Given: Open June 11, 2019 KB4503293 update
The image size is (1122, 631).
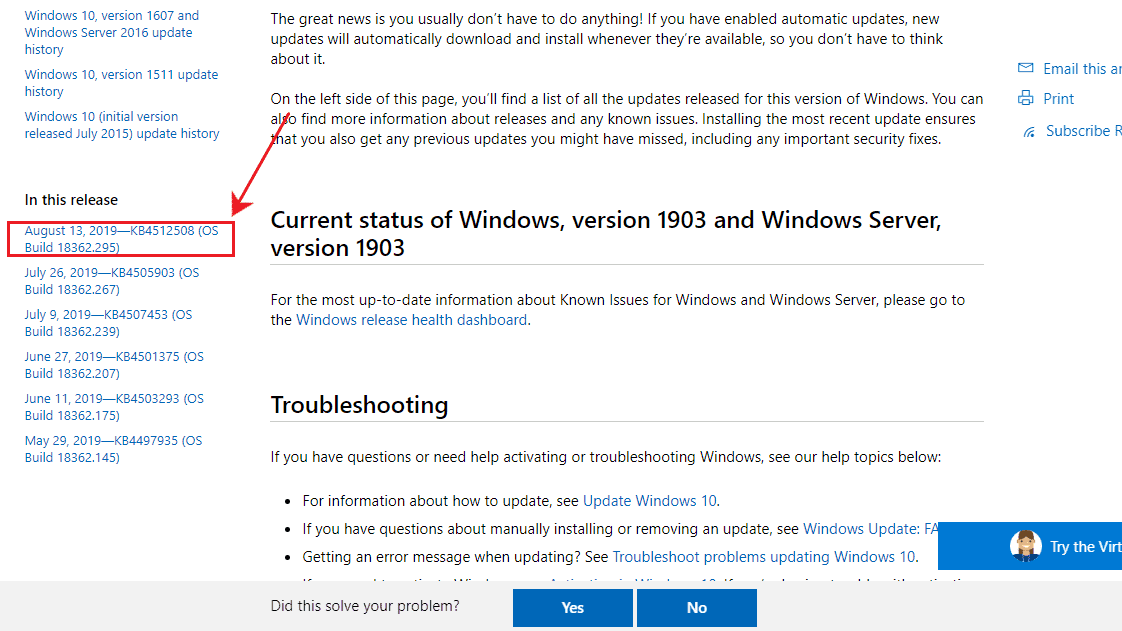Looking at the screenshot, I should [114, 407].
